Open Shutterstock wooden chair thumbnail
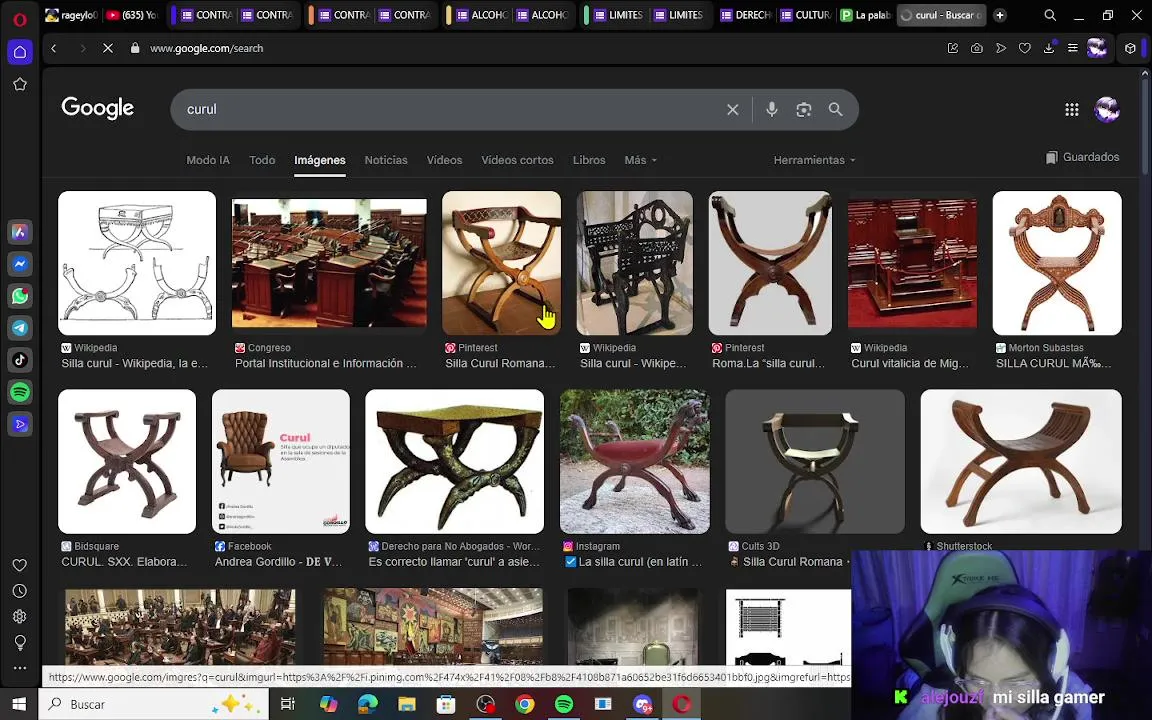 click(x=1020, y=461)
